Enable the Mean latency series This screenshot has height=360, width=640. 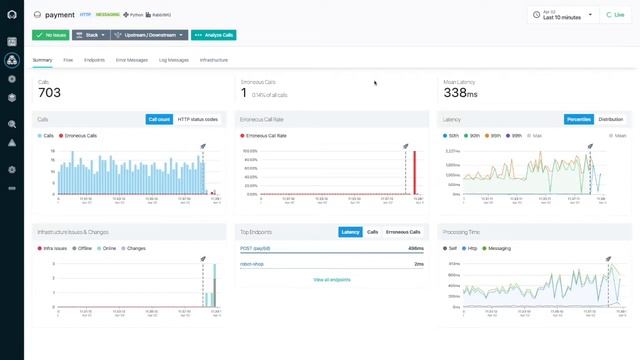[618, 136]
